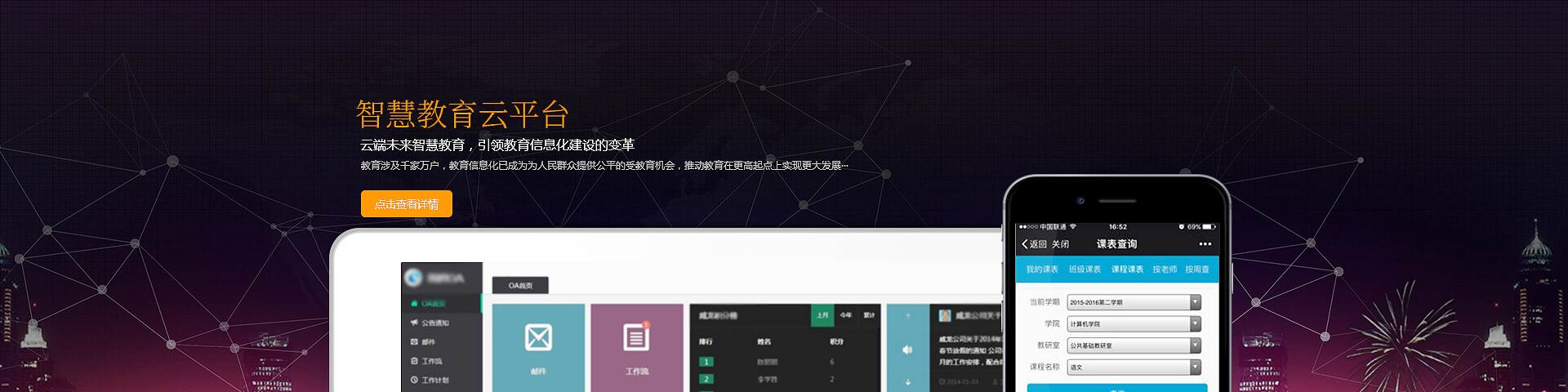Tap the 返回 back link on phone
This screenshot has width=1568, height=392.
[1034, 244]
